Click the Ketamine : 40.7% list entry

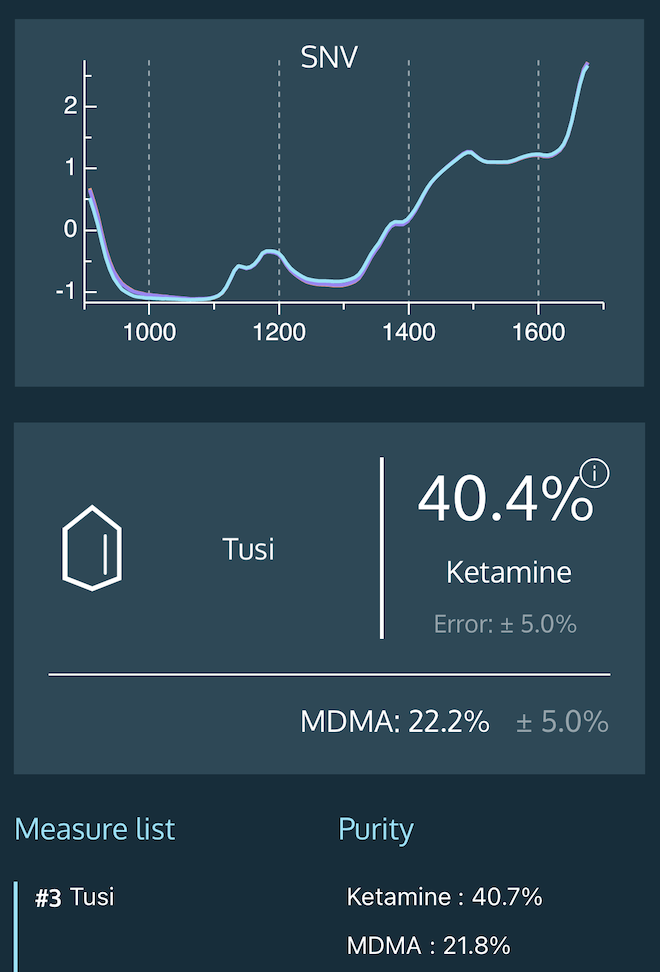pos(444,897)
